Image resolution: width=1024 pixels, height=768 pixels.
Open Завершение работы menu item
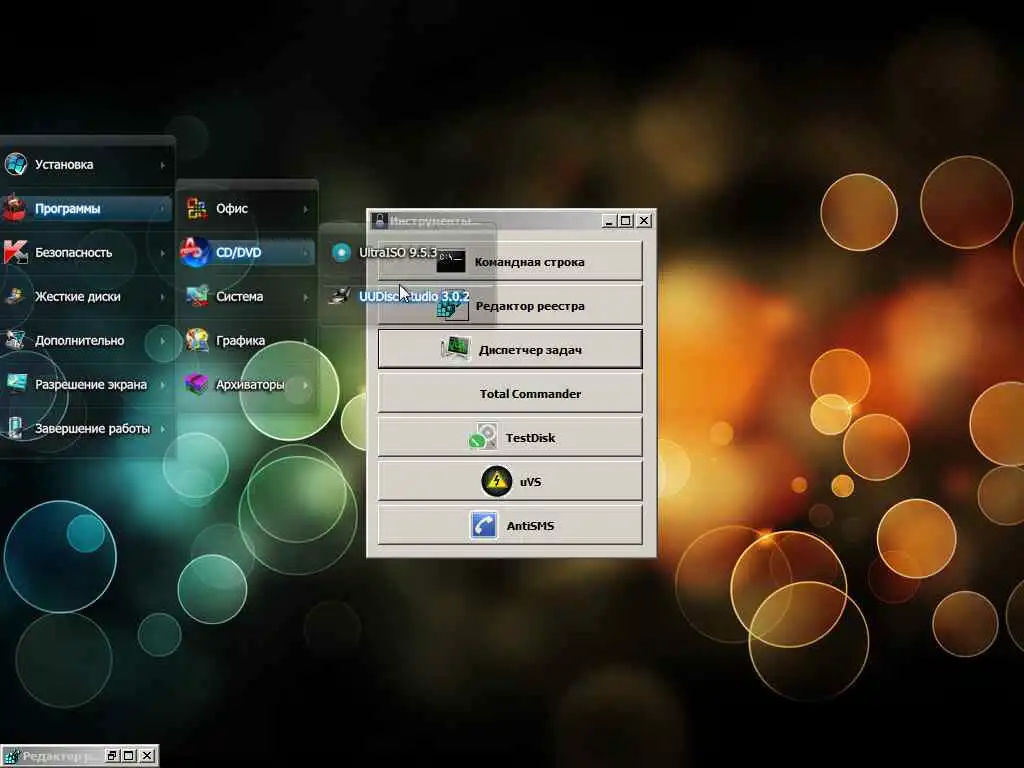click(86, 428)
